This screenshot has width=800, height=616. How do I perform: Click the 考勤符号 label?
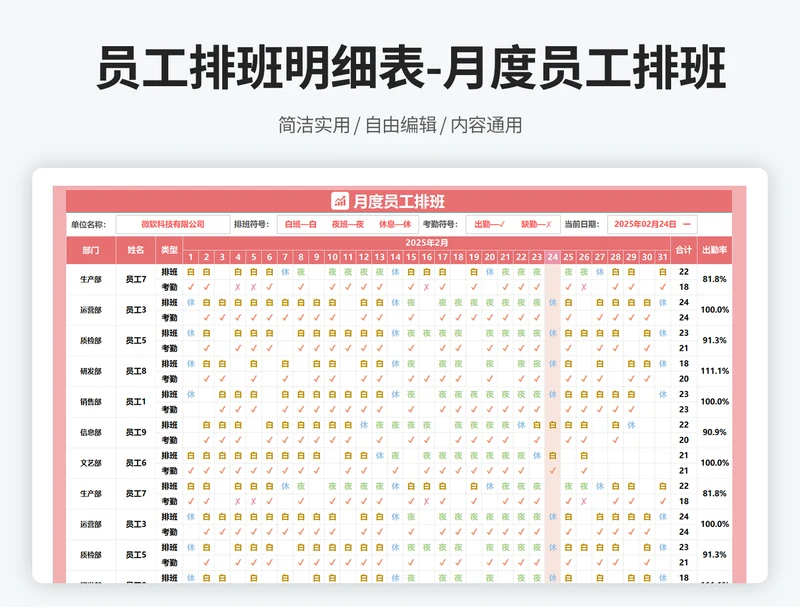point(440,224)
